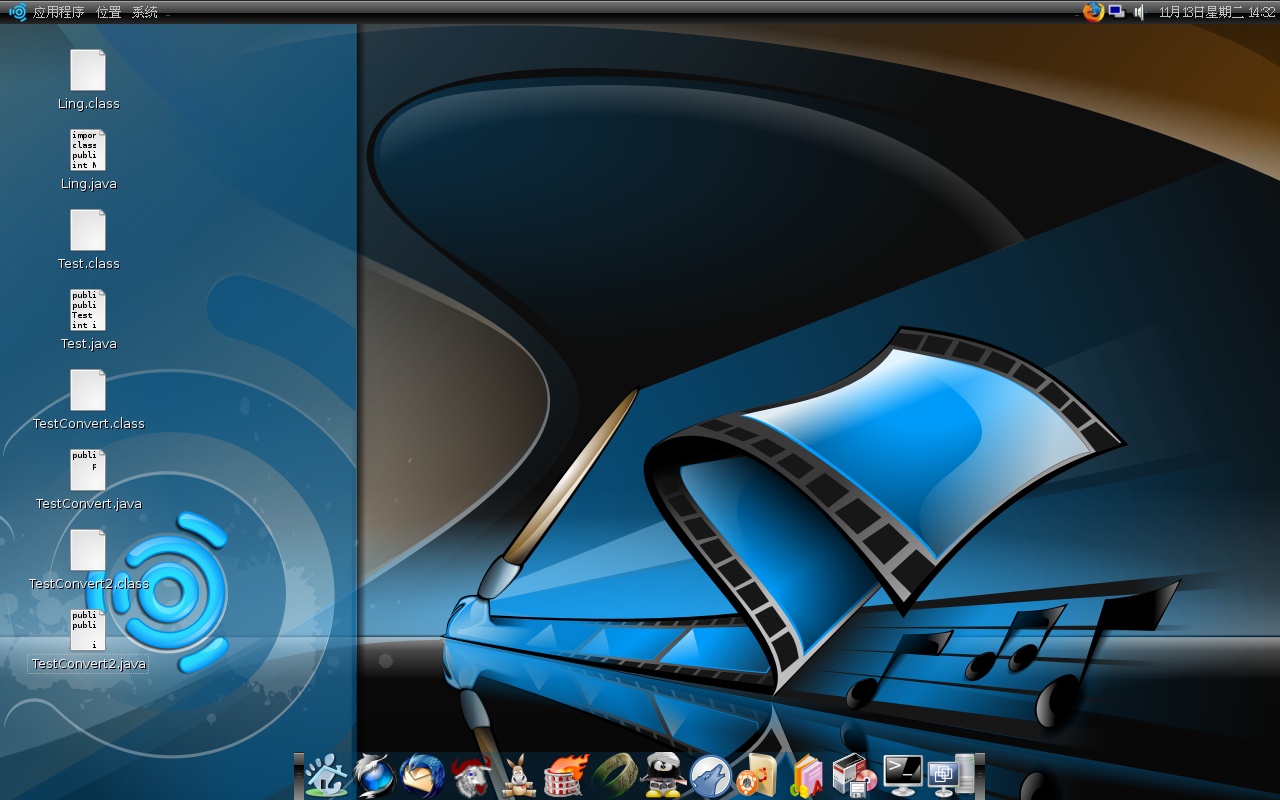Launch the terminal from the dock
1280x800 pixels.
[902, 775]
